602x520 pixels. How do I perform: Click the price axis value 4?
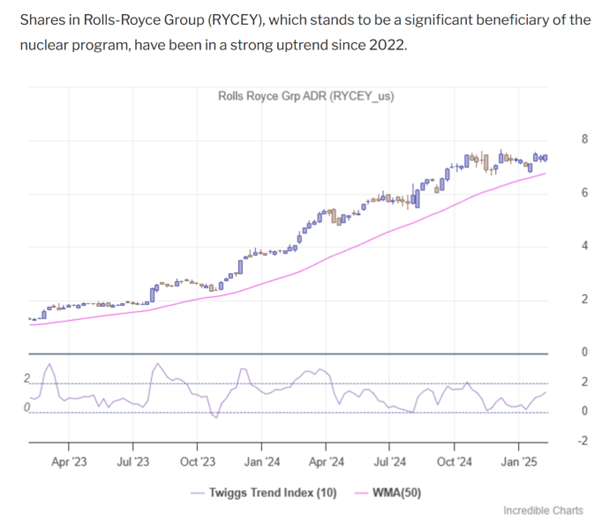(584, 245)
